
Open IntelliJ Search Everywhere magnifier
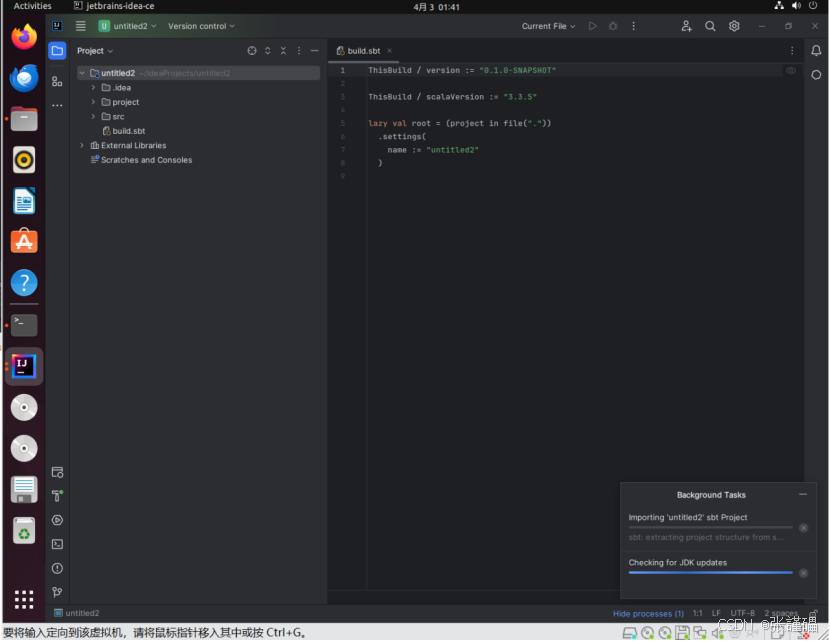(710, 26)
